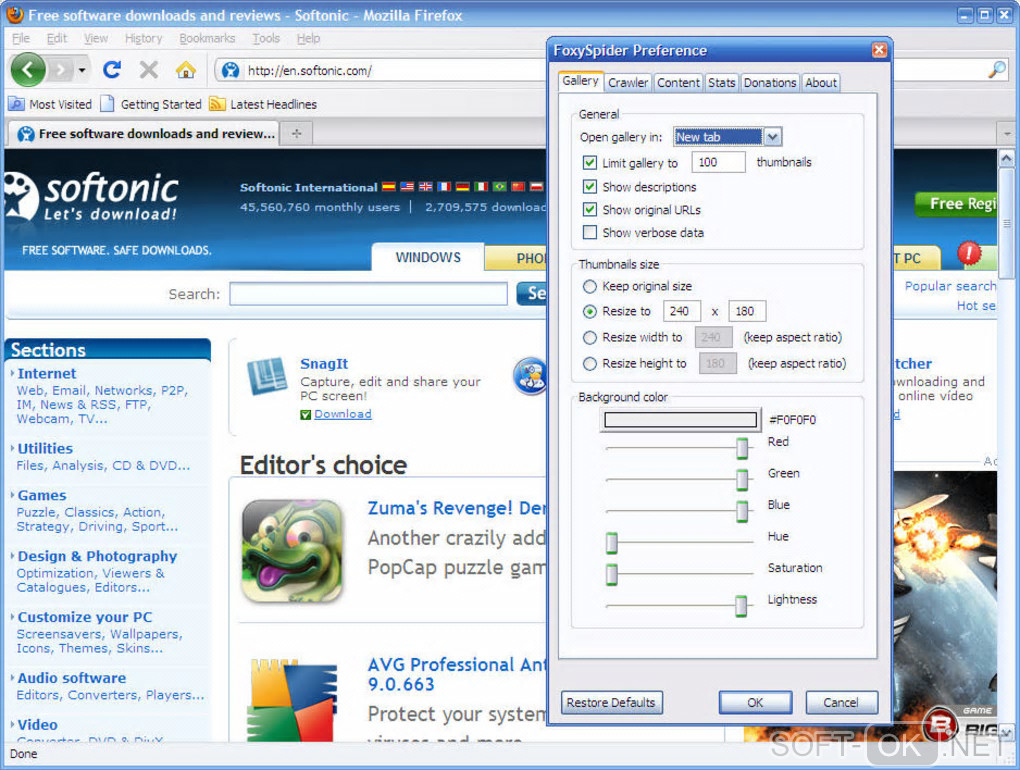Open the Design & Photography section link
Image resolution: width=1020 pixels, height=770 pixels.
pyautogui.click(x=97, y=556)
